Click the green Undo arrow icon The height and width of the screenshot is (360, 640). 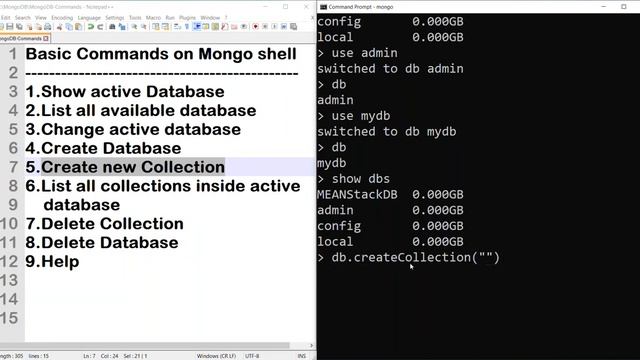[x=91, y=27]
